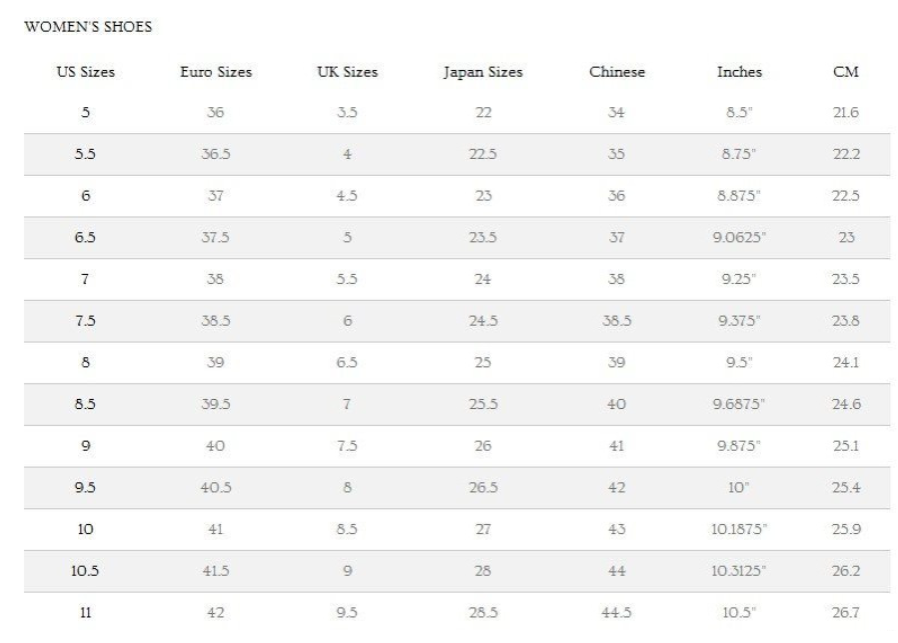Select Japan size 22 cell
Screen dimensions: 898x643
click(483, 114)
